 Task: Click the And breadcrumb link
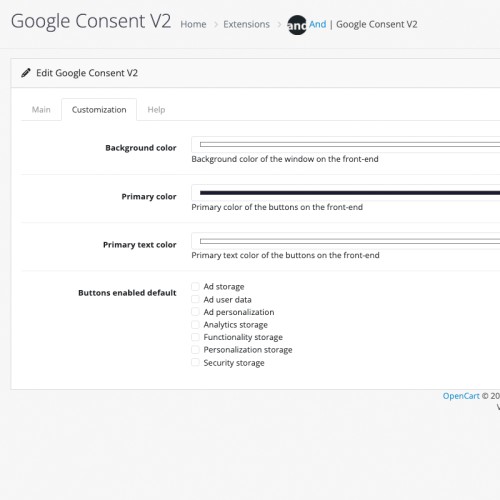(317, 24)
